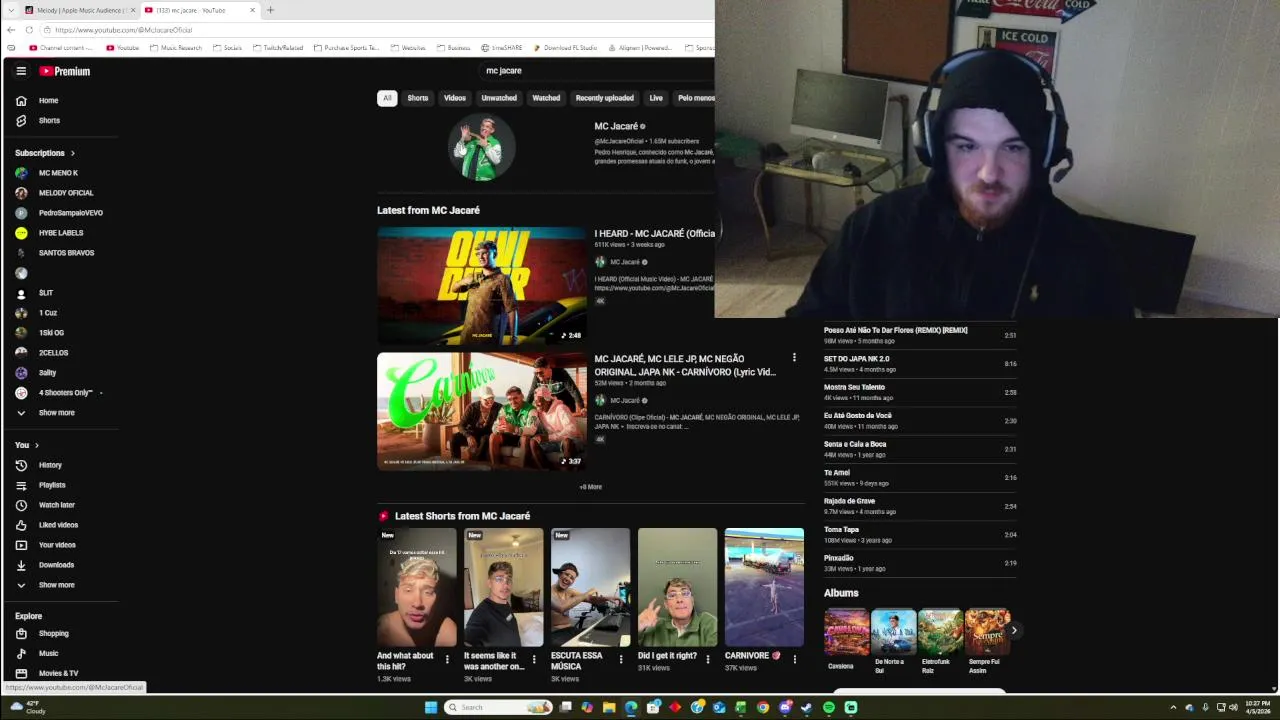Open the OUVI DIZER video thumbnail
Image resolution: width=1280 pixels, height=720 pixels.
pos(481,286)
